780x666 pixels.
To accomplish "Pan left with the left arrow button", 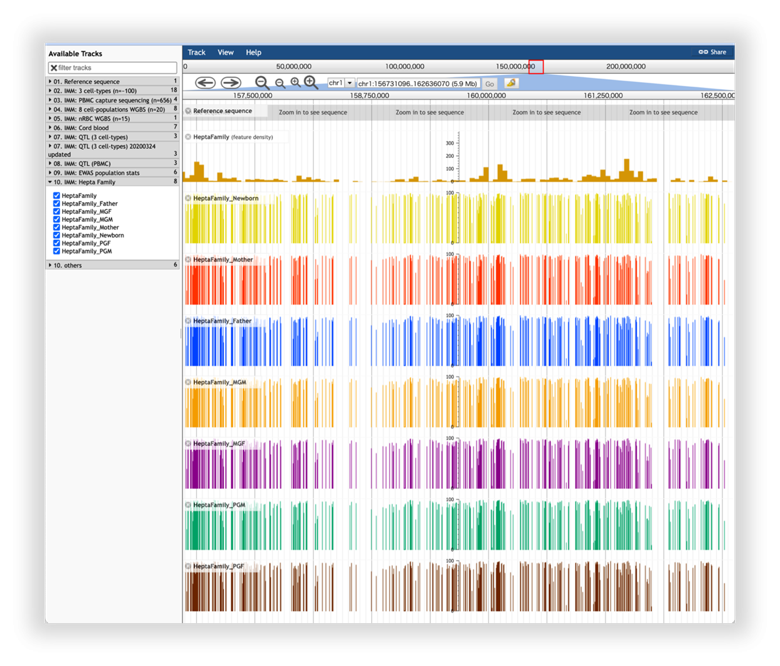I will pos(205,83).
